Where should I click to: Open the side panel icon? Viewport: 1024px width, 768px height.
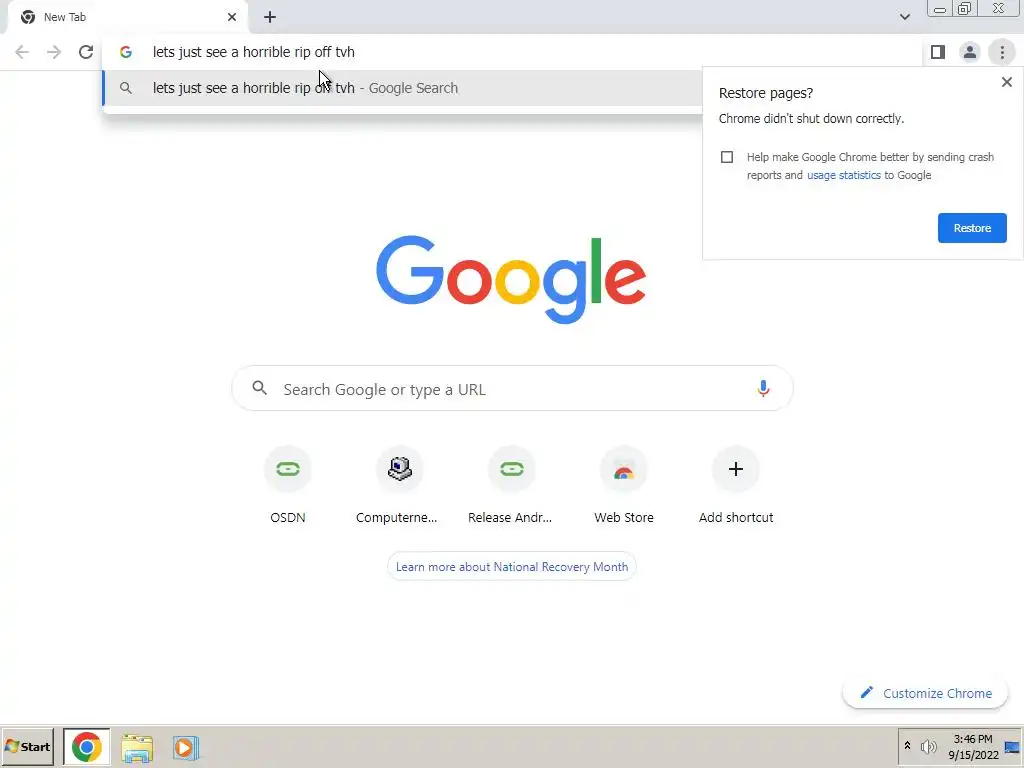tap(938, 52)
